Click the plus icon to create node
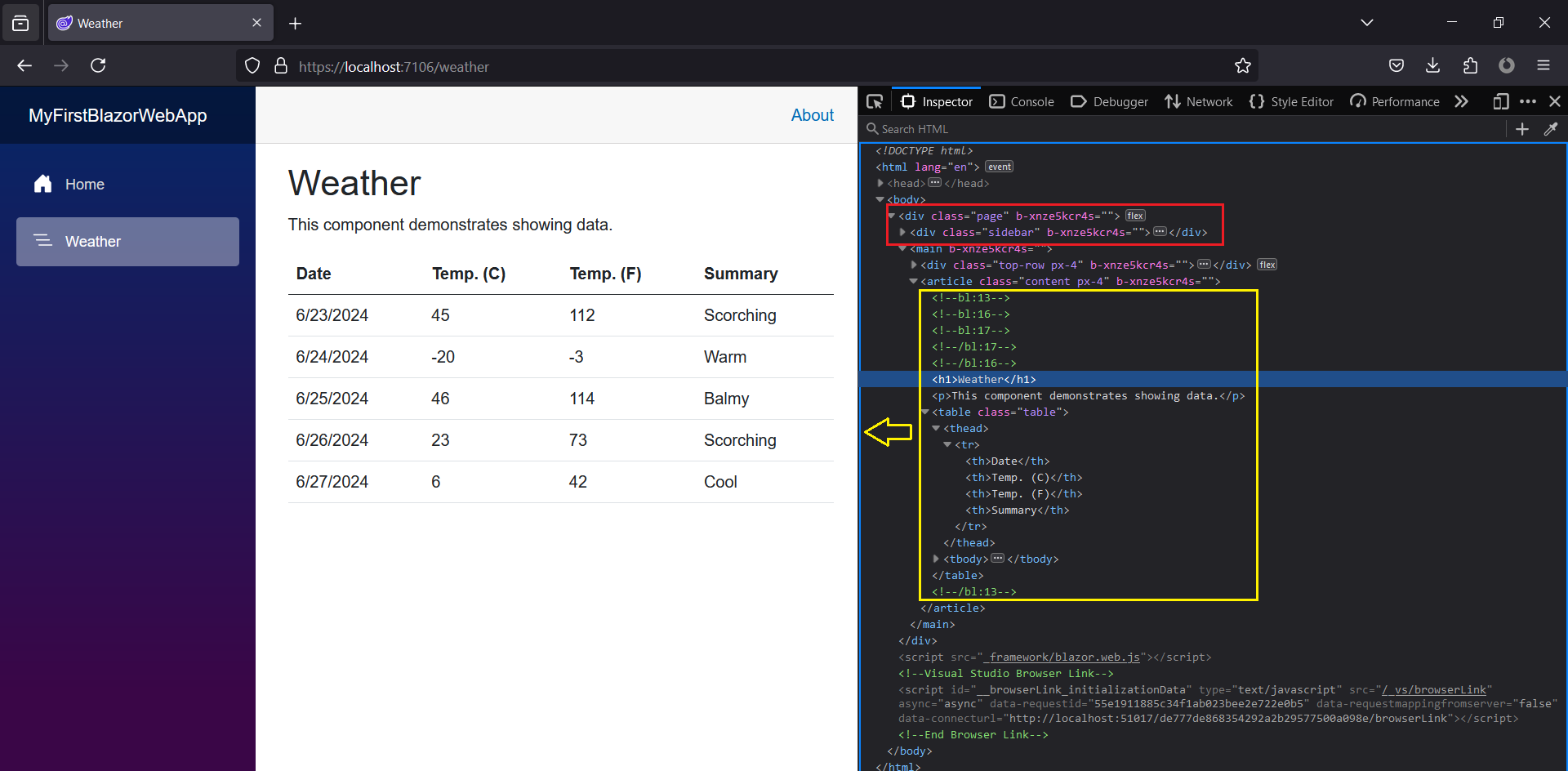The image size is (1568, 771). (x=1522, y=129)
